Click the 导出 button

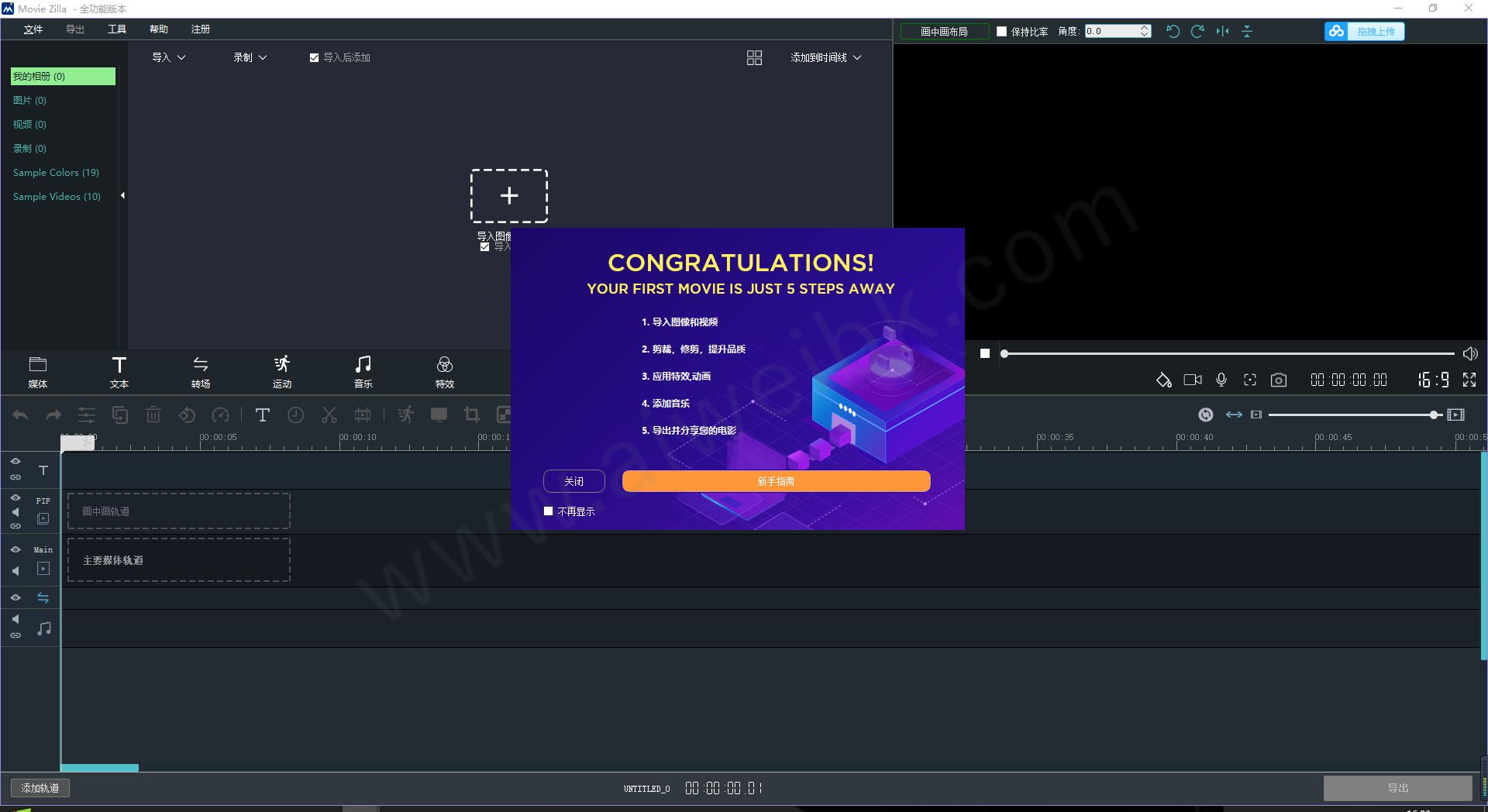[x=1397, y=787]
